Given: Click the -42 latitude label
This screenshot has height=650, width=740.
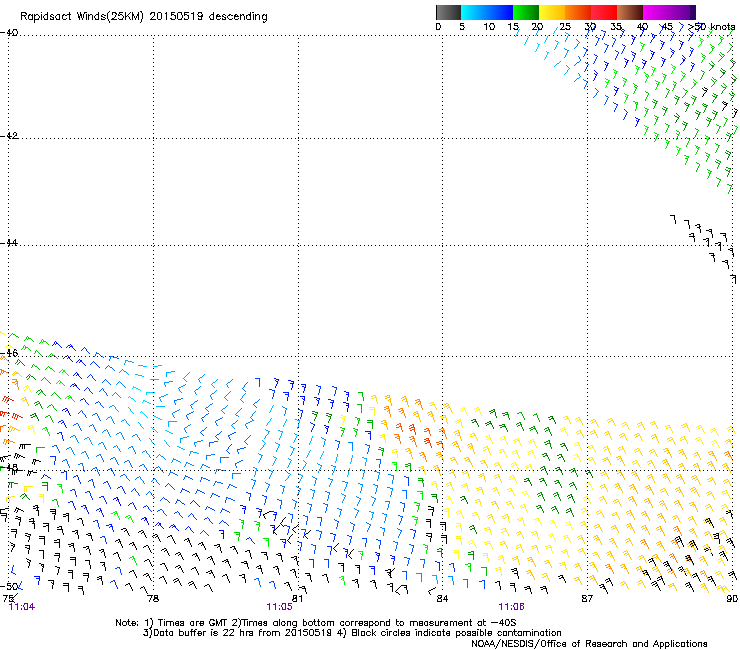Looking at the screenshot, I should [x=9, y=136].
